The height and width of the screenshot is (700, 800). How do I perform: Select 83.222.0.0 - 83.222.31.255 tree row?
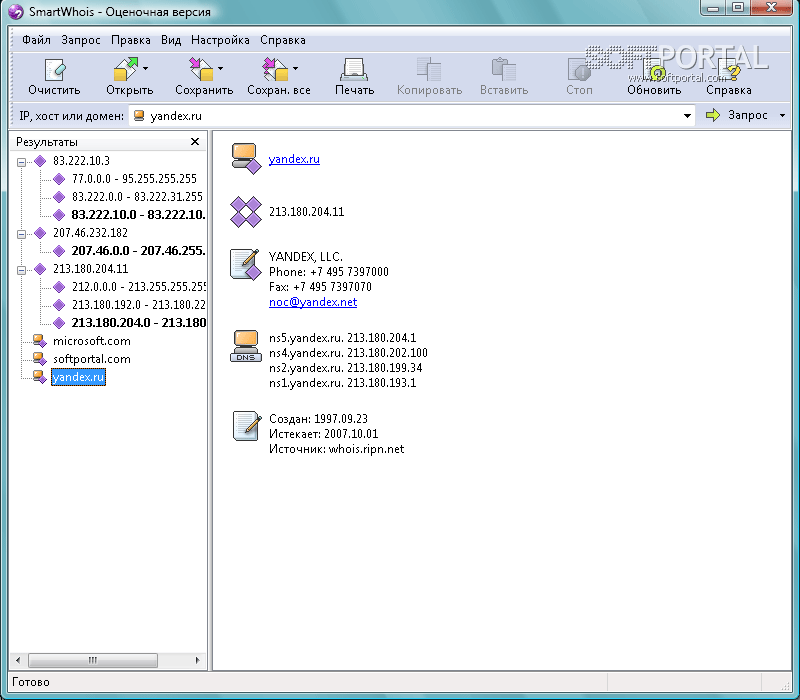(x=137, y=196)
